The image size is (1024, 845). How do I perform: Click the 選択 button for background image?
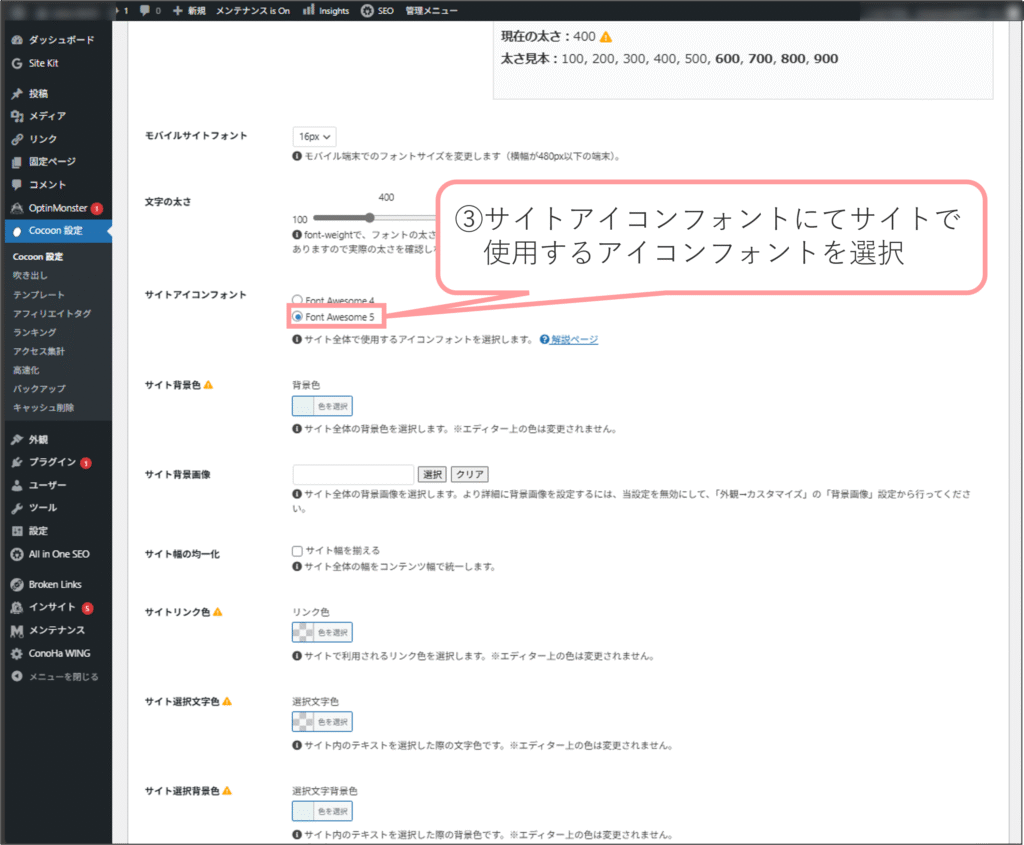[x=432, y=474]
